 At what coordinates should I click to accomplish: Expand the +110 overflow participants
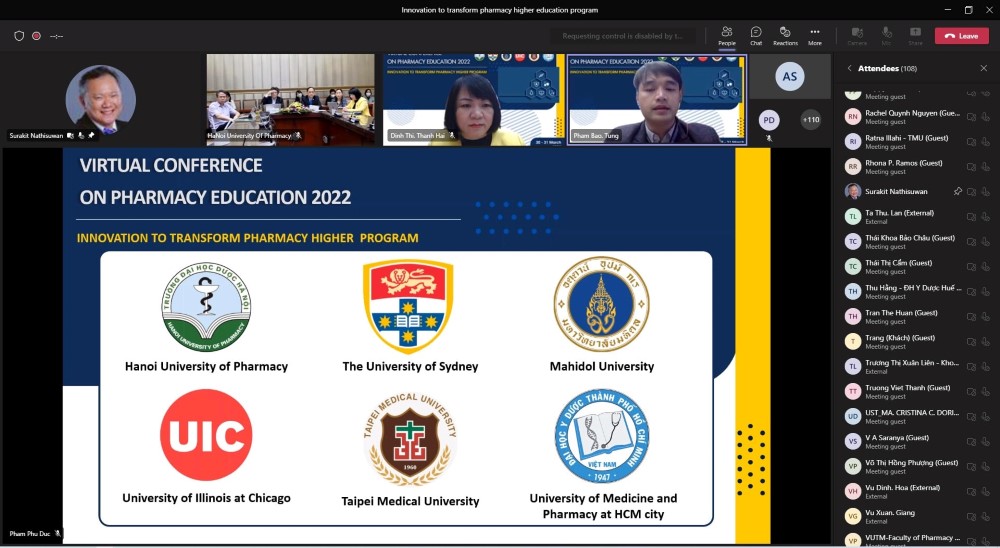click(x=811, y=120)
